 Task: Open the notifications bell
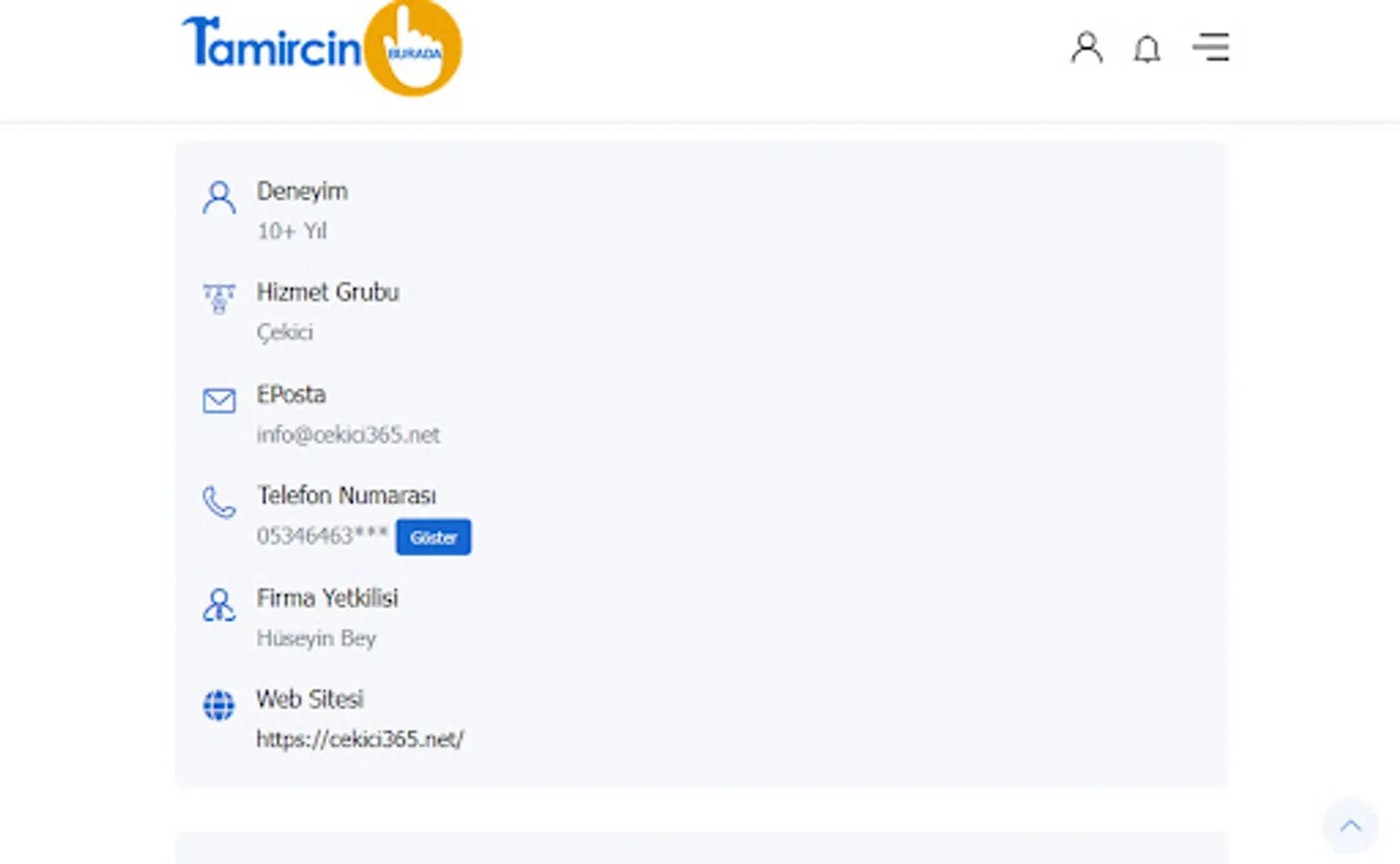pos(1147,48)
